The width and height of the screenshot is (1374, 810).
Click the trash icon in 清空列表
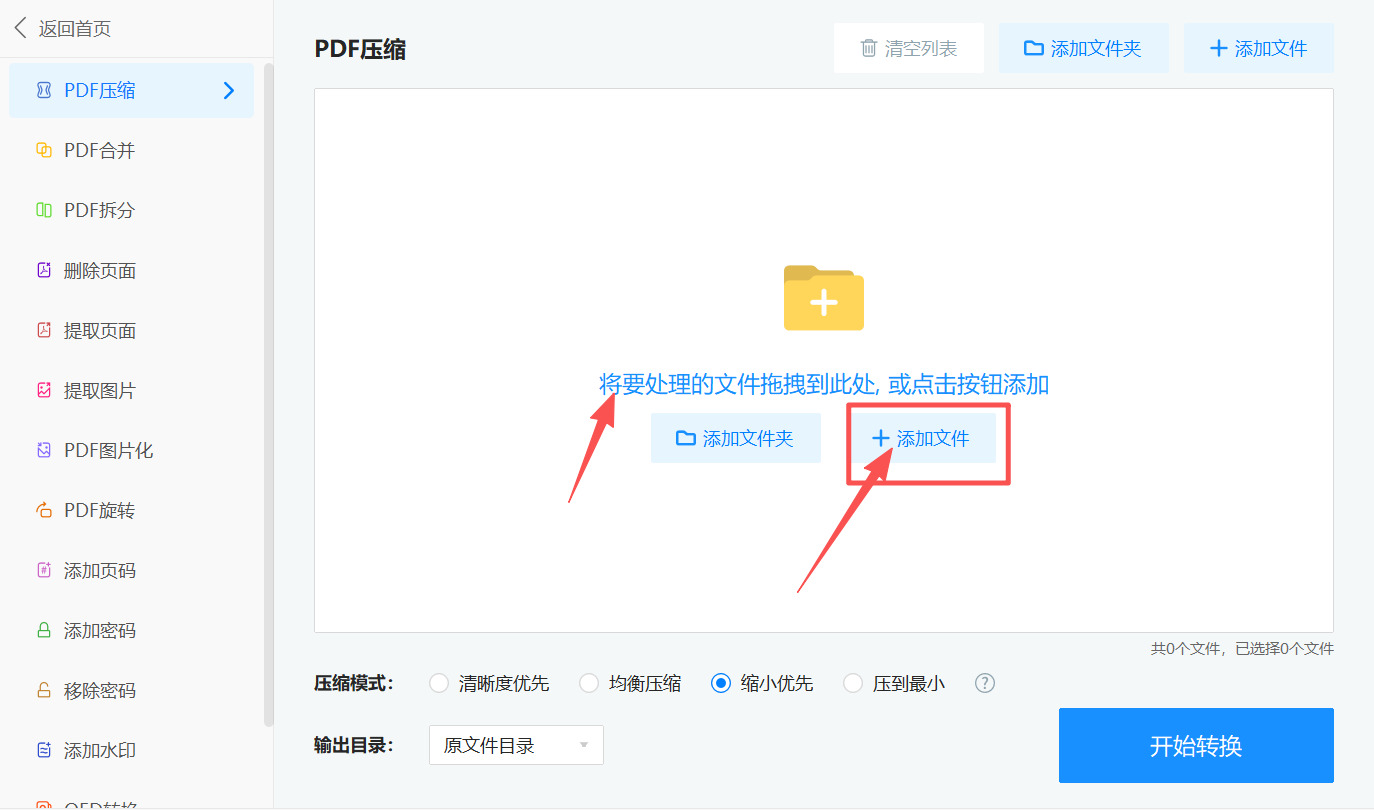[x=868, y=48]
